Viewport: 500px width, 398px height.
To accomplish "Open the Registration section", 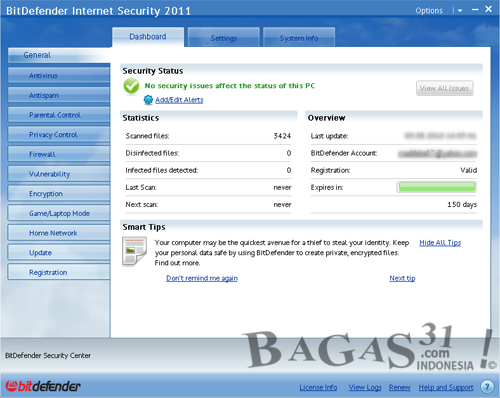I will pos(59,272).
